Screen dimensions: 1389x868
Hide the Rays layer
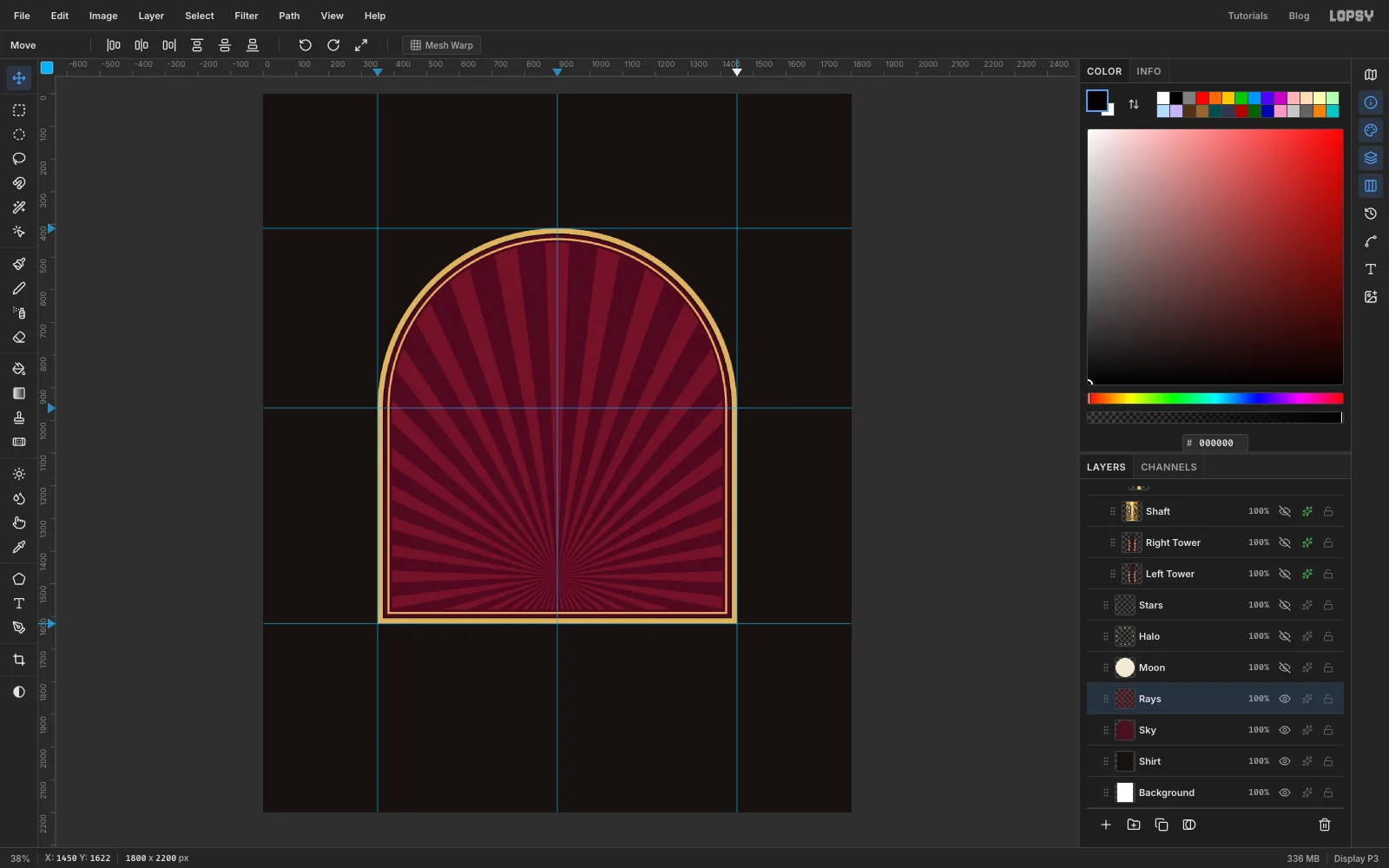(1285, 699)
